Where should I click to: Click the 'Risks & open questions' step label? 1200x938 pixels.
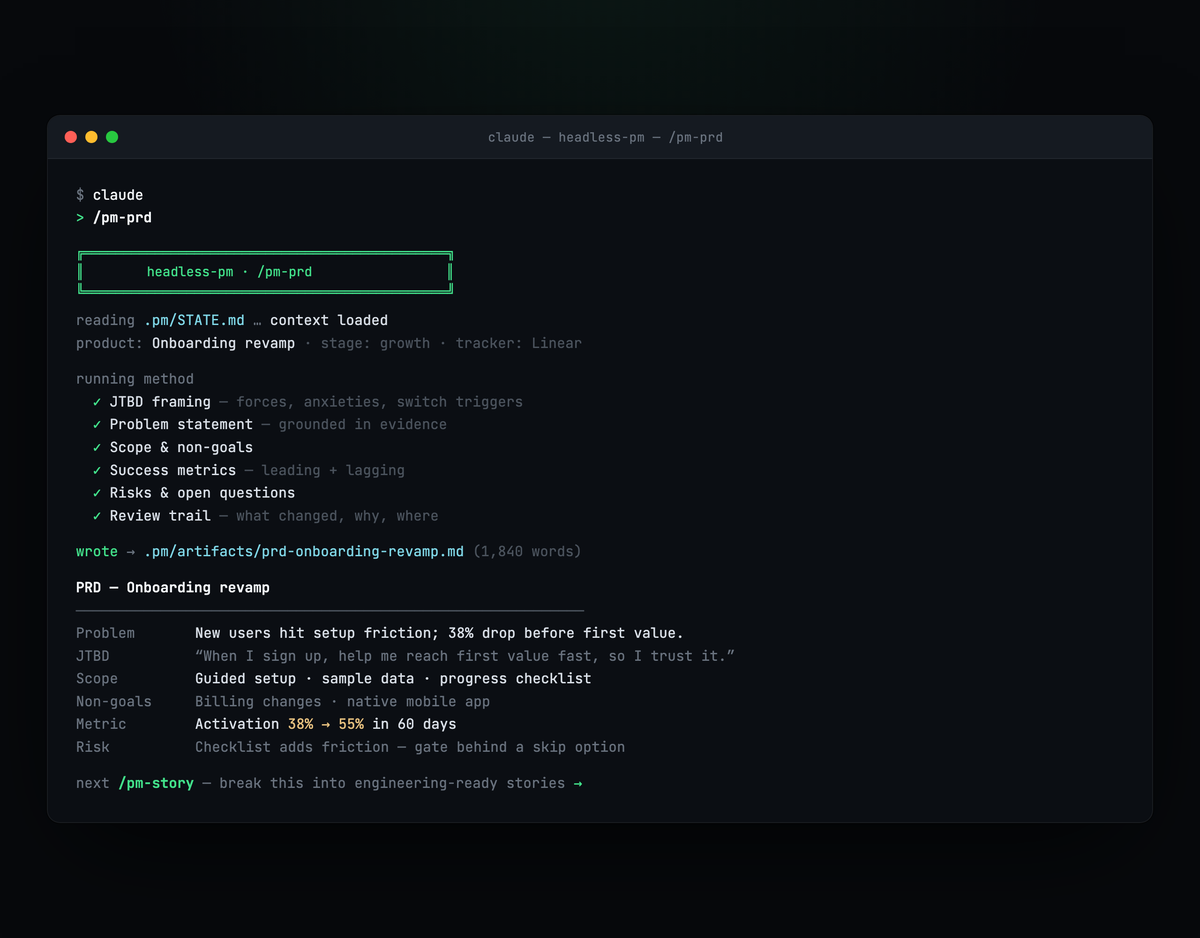click(202, 493)
